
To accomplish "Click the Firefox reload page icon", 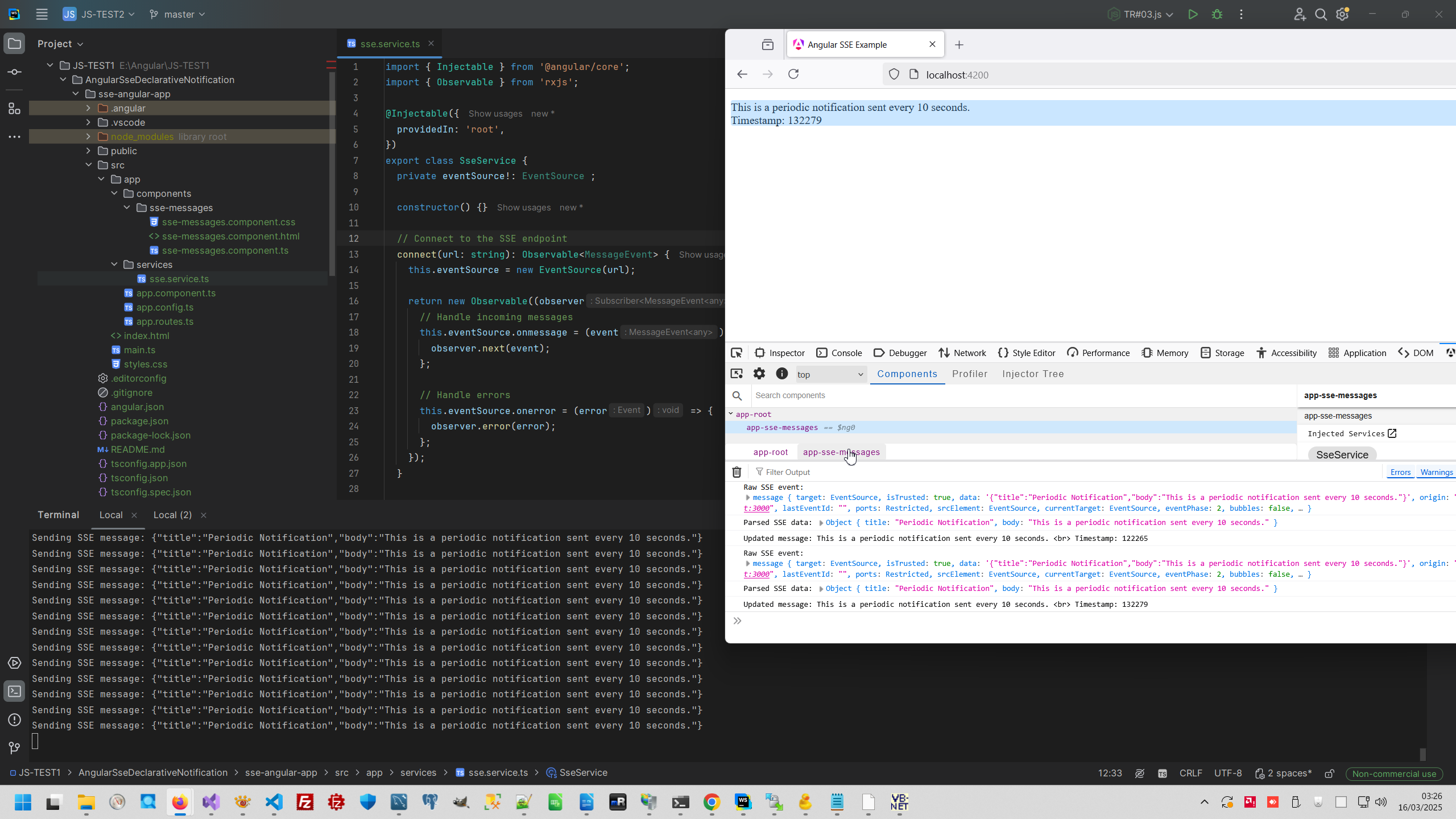I will click(793, 74).
